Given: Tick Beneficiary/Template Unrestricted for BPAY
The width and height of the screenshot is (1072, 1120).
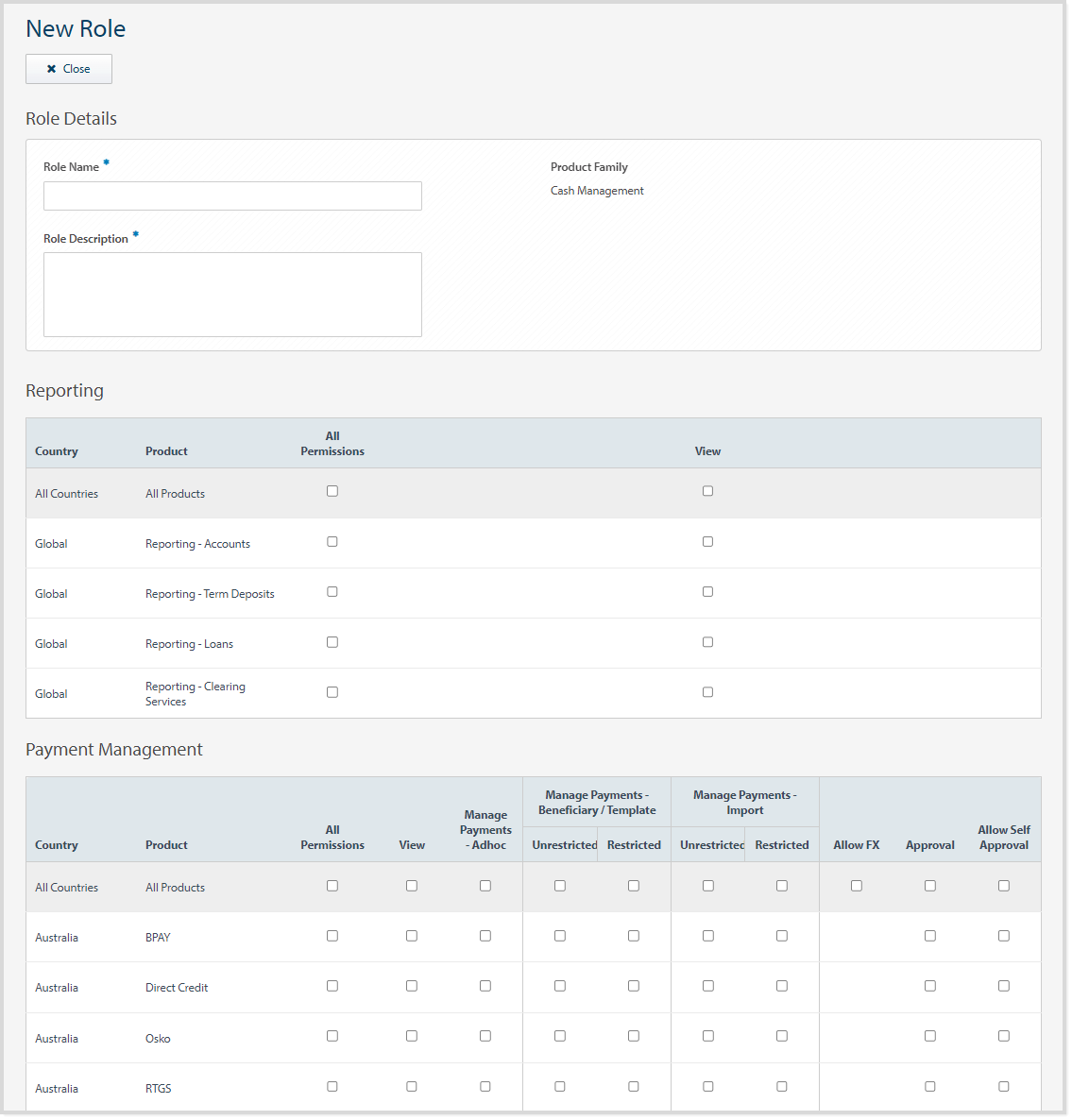Looking at the screenshot, I should (560, 936).
